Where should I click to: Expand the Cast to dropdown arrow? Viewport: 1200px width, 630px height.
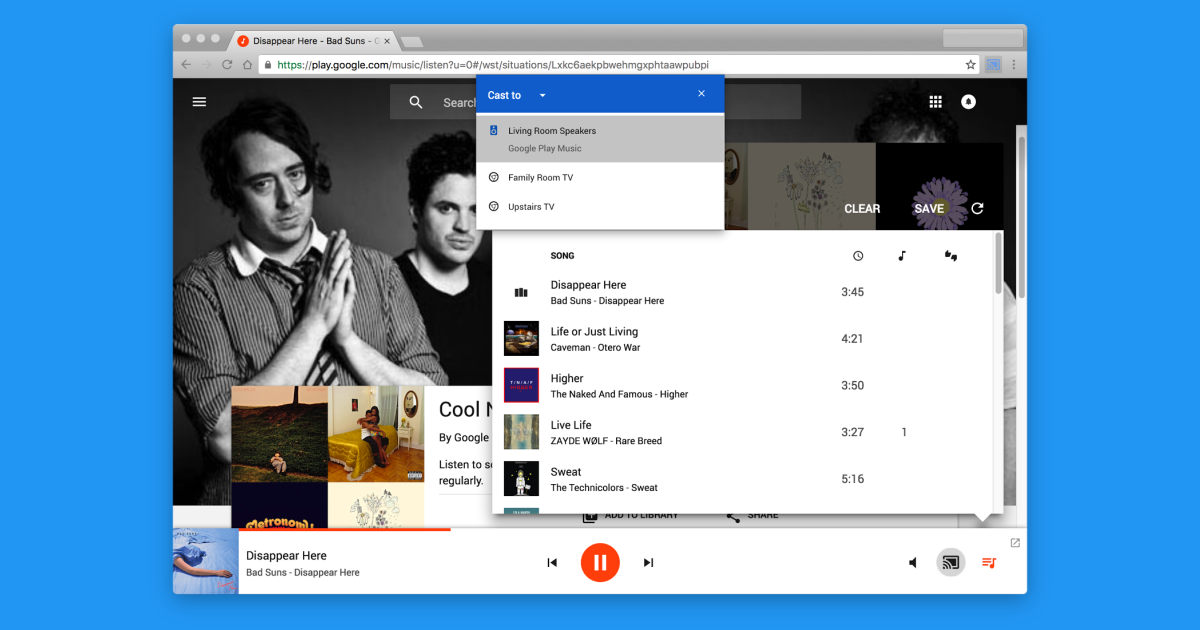pos(543,95)
